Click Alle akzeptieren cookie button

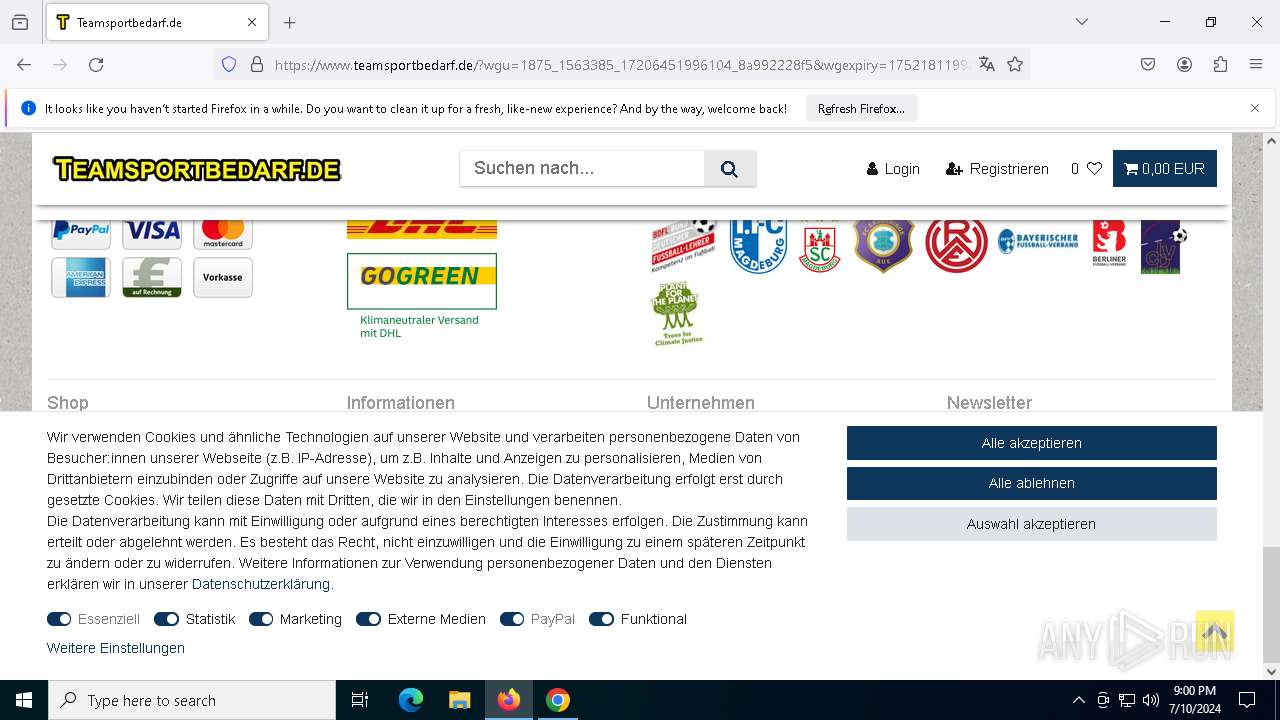(x=1032, y=443)
